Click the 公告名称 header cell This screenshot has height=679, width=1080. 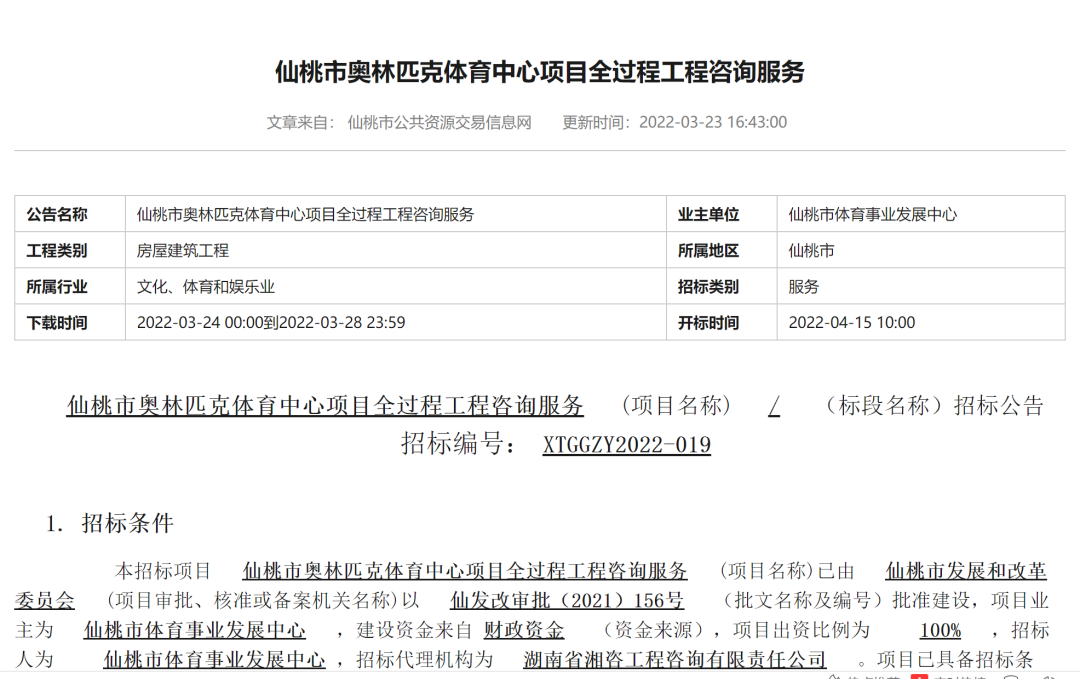click(57, 214)
